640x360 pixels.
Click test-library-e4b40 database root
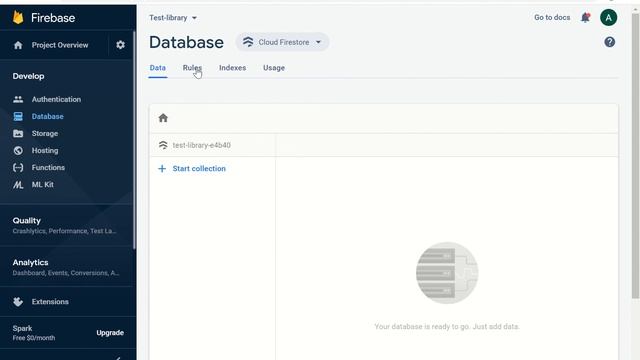[x=201, y=145]
